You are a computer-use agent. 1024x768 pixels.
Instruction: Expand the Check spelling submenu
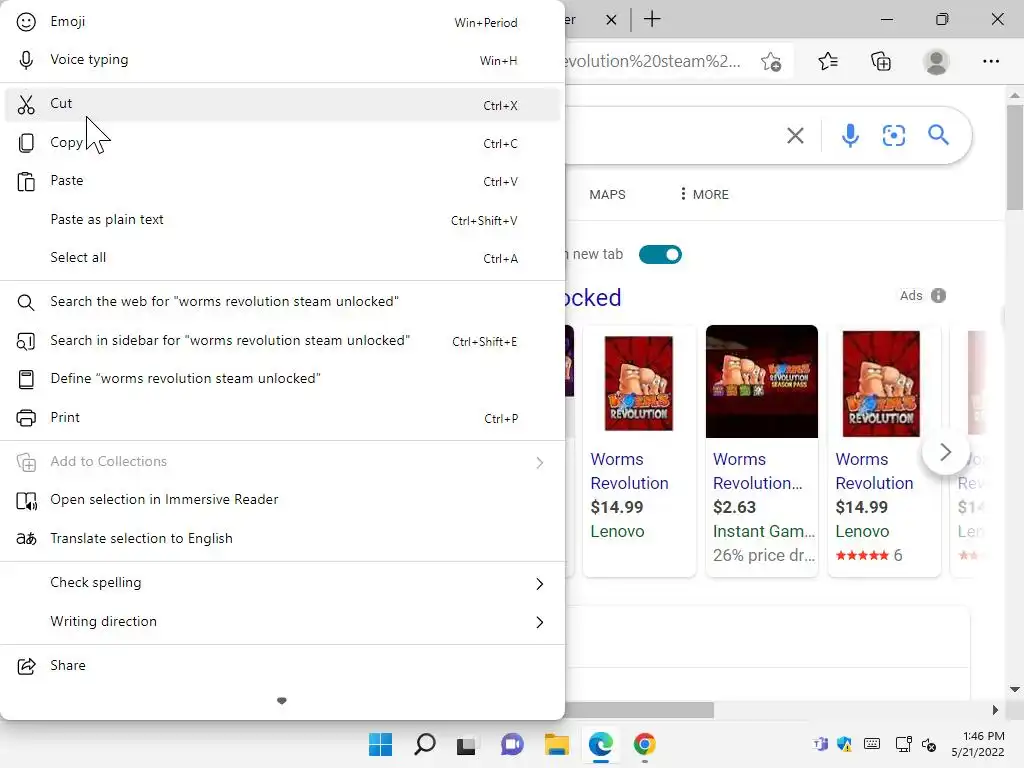pos(539,584)
